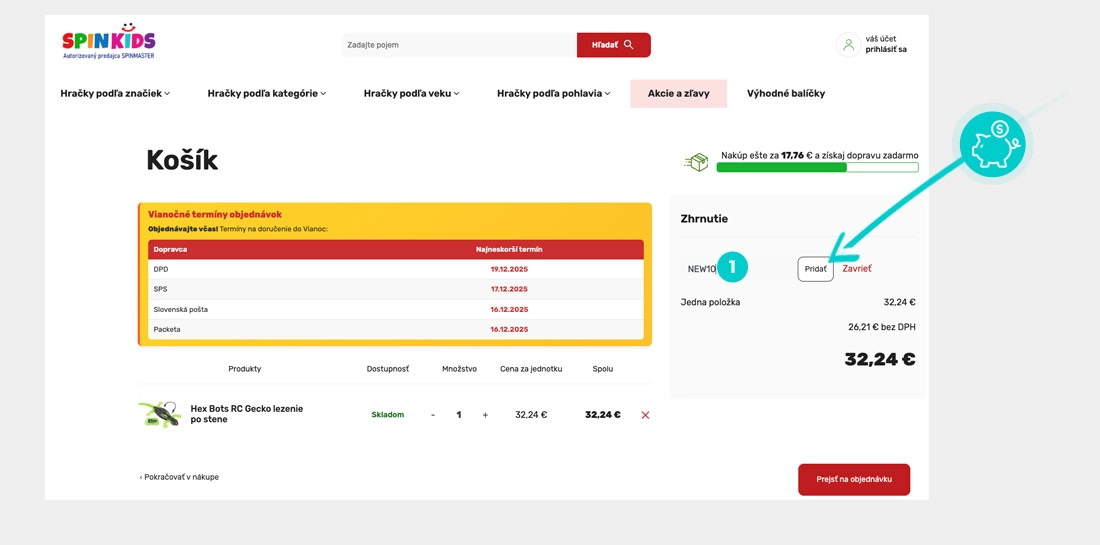
Task: Expand Hračky podľa kategórie menu
Action: pos(266,94)
